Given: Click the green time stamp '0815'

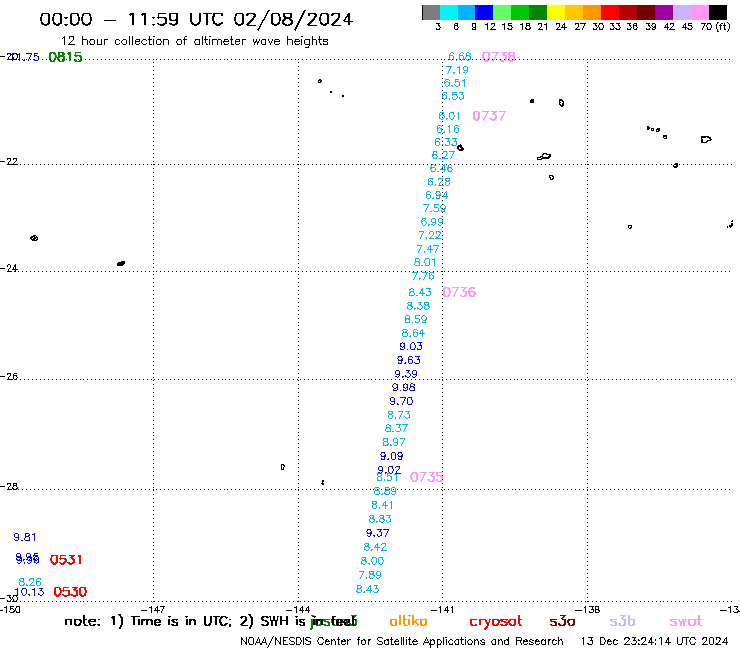Looking at the screenshot, I should tap(65, 57).
